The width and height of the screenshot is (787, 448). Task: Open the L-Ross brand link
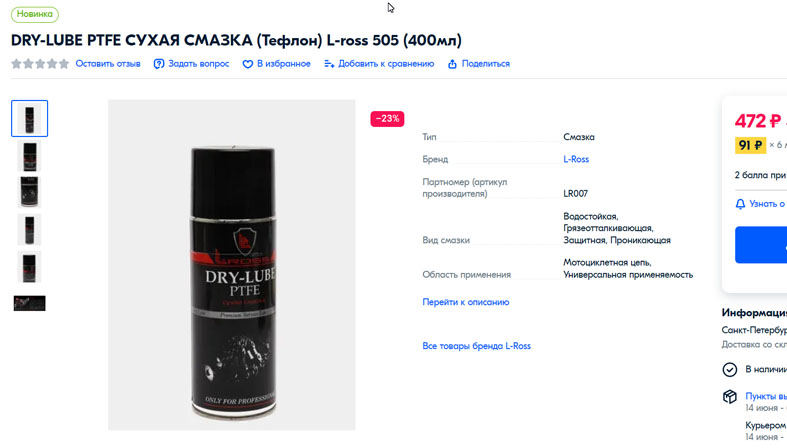coord(576,159)
